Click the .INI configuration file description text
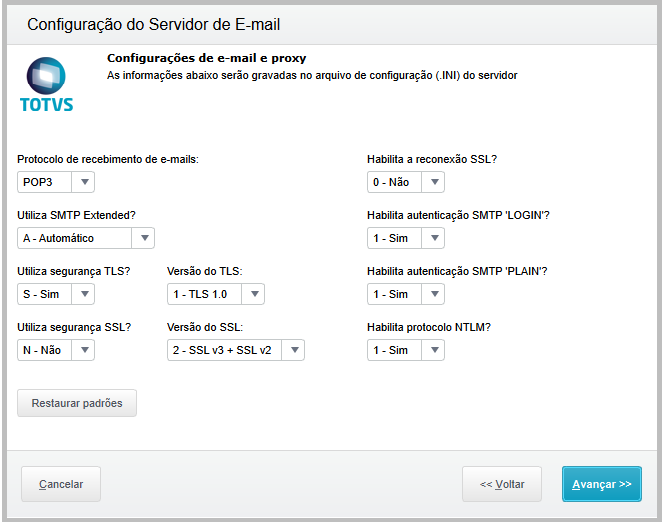The width and height of the screenshot is (663, 523). click(312, 75)
